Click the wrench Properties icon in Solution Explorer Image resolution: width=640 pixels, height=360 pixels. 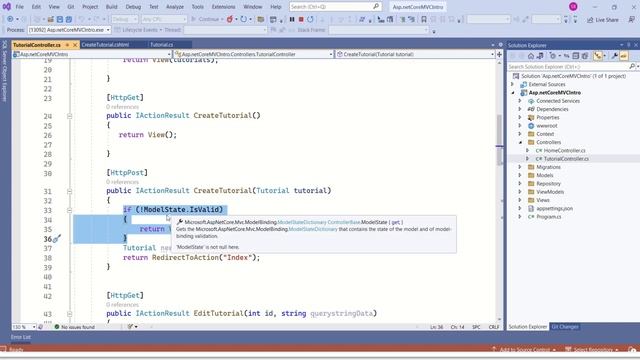(614, 56)
